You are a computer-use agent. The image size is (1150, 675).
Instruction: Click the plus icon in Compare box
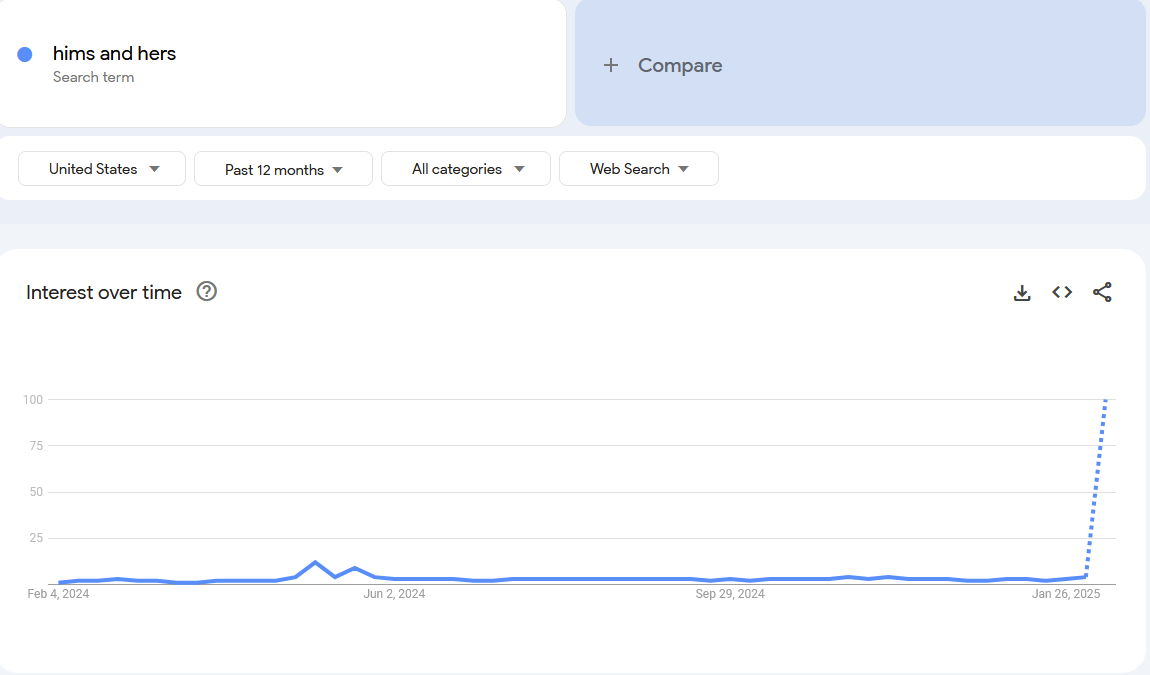tap(611, 65)
